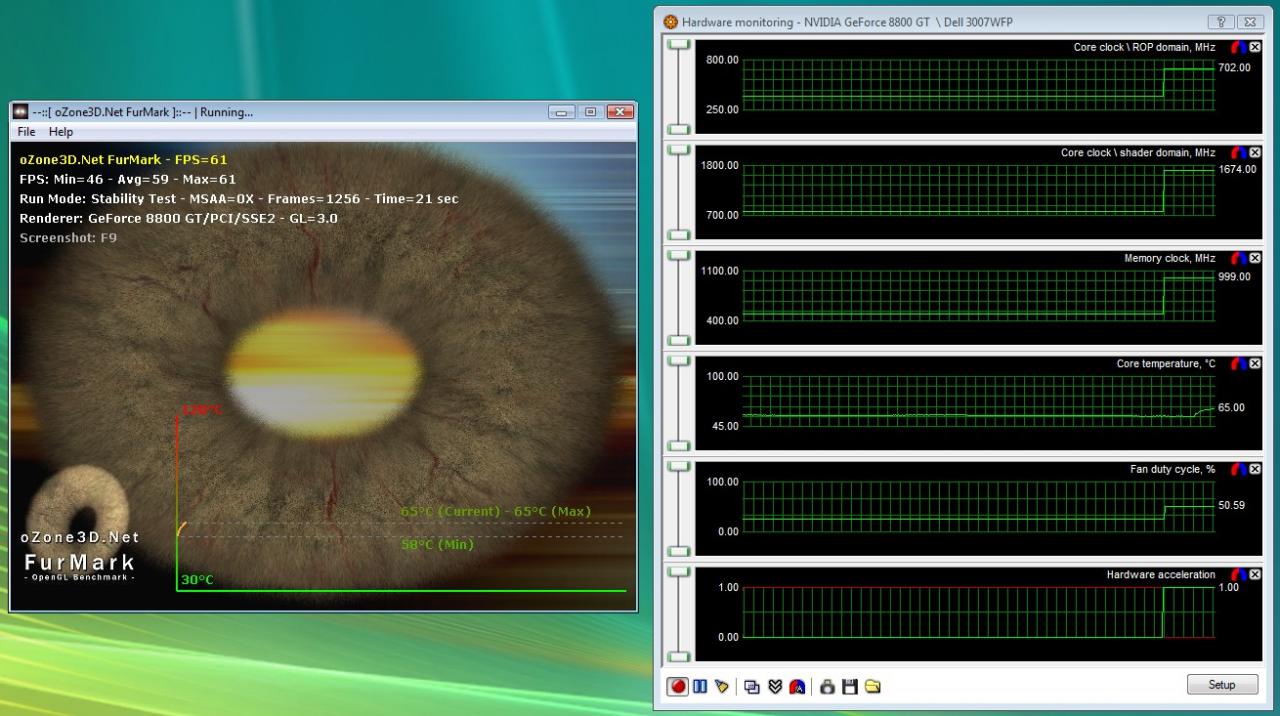Click the Hardware monitoring title bar icon
This screenshot has height=716, width=1280.
tap(671, 22)
